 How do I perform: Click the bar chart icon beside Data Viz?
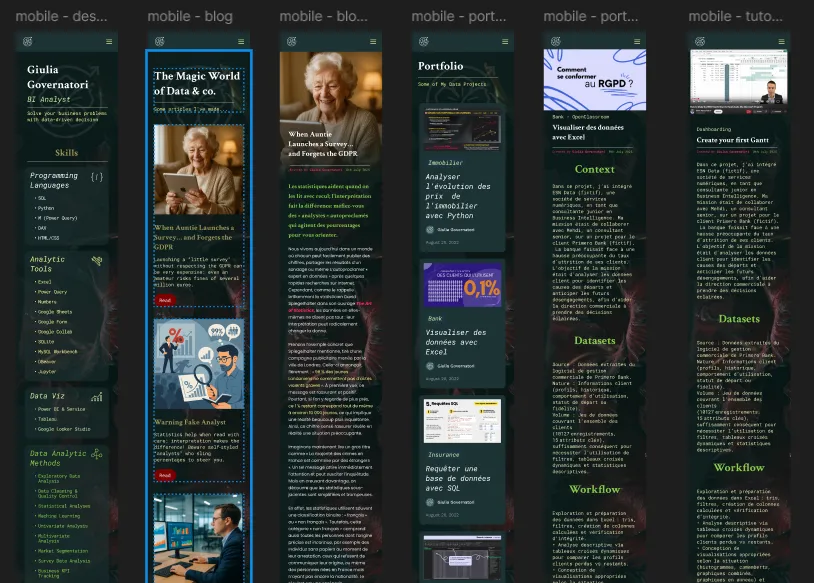point(97,396)
